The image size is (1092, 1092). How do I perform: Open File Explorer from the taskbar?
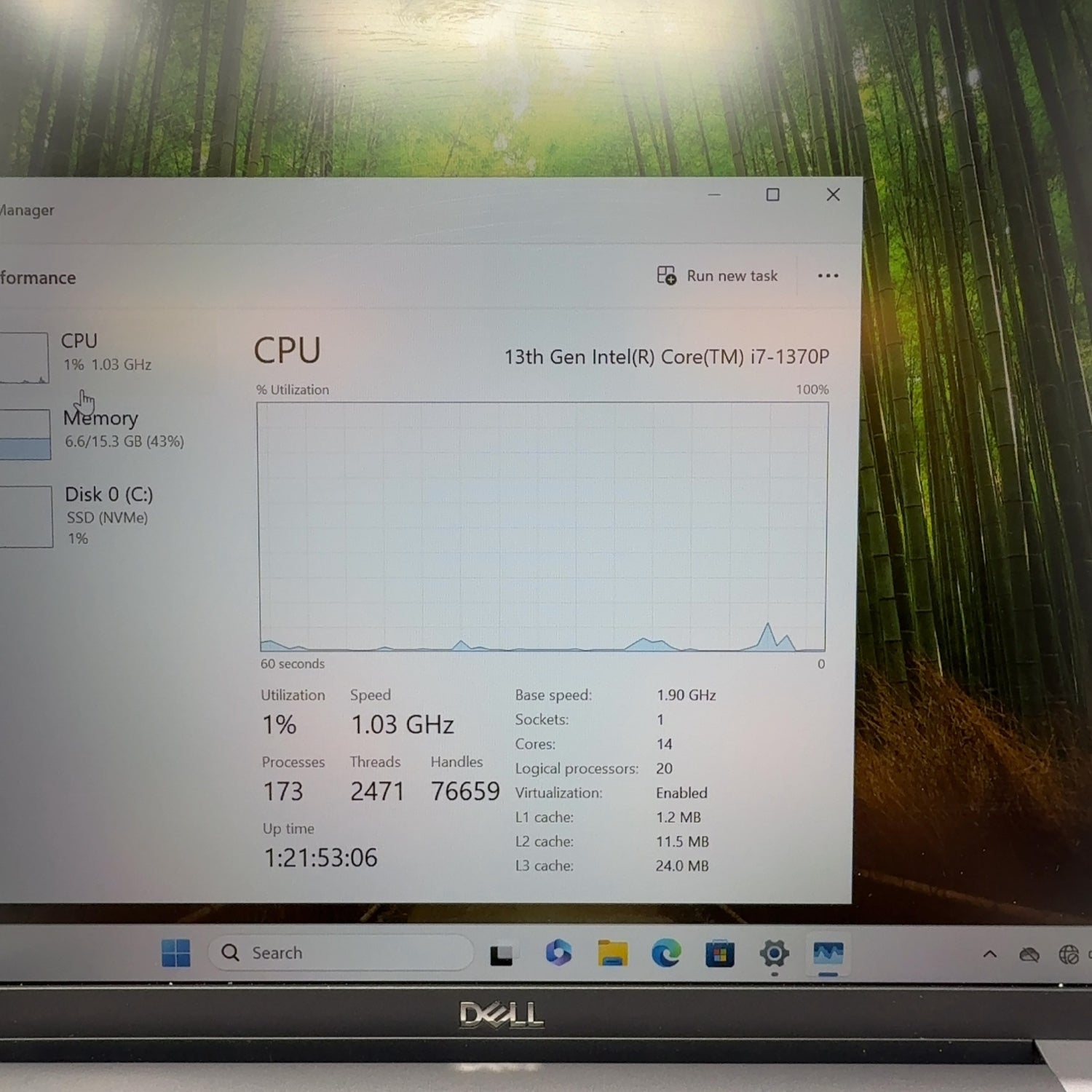tap(612, 953)
